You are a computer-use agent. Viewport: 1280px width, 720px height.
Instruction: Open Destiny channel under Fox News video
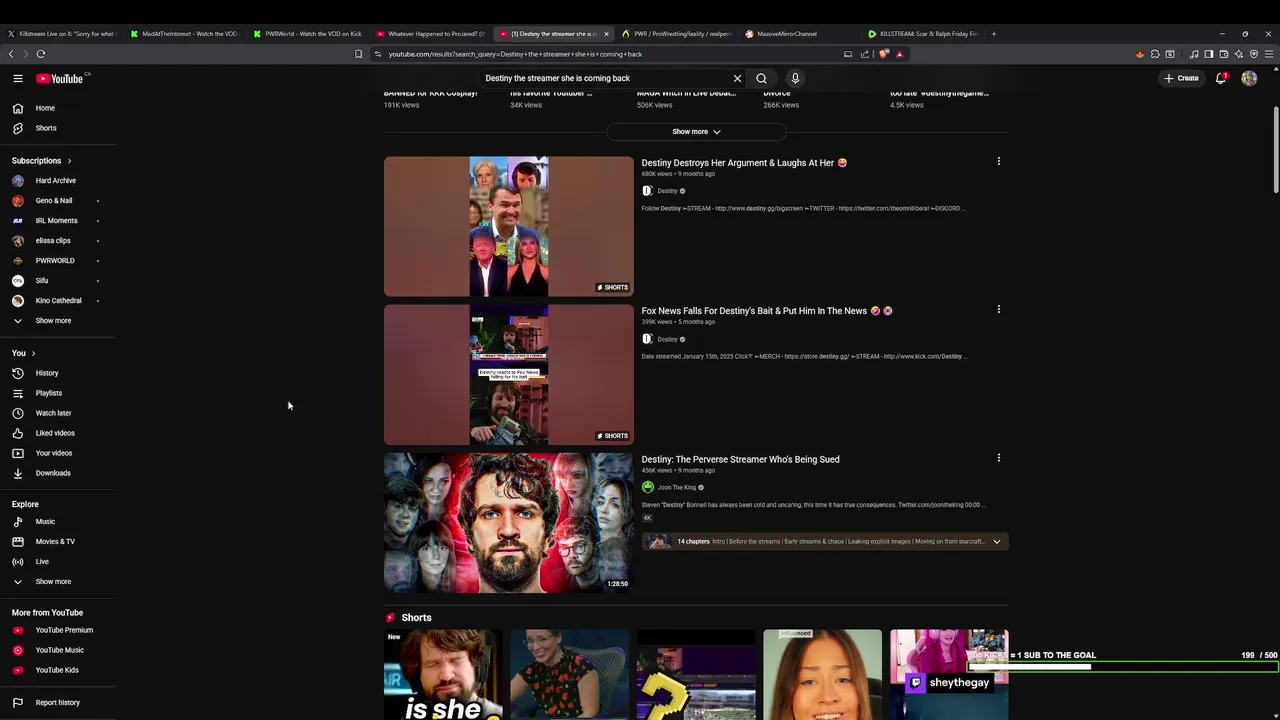[667, 339]
